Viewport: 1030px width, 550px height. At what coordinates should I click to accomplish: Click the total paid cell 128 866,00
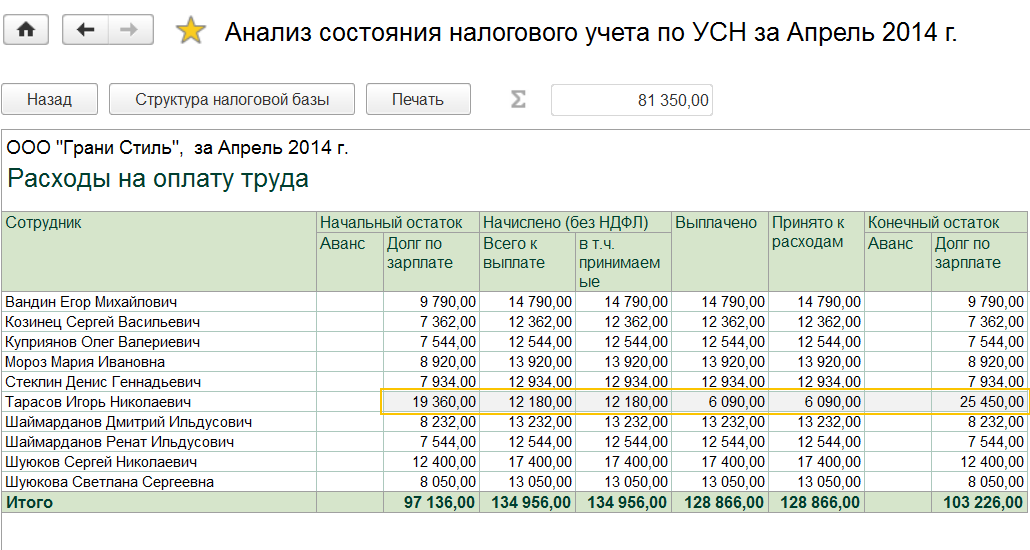point(721,503)
